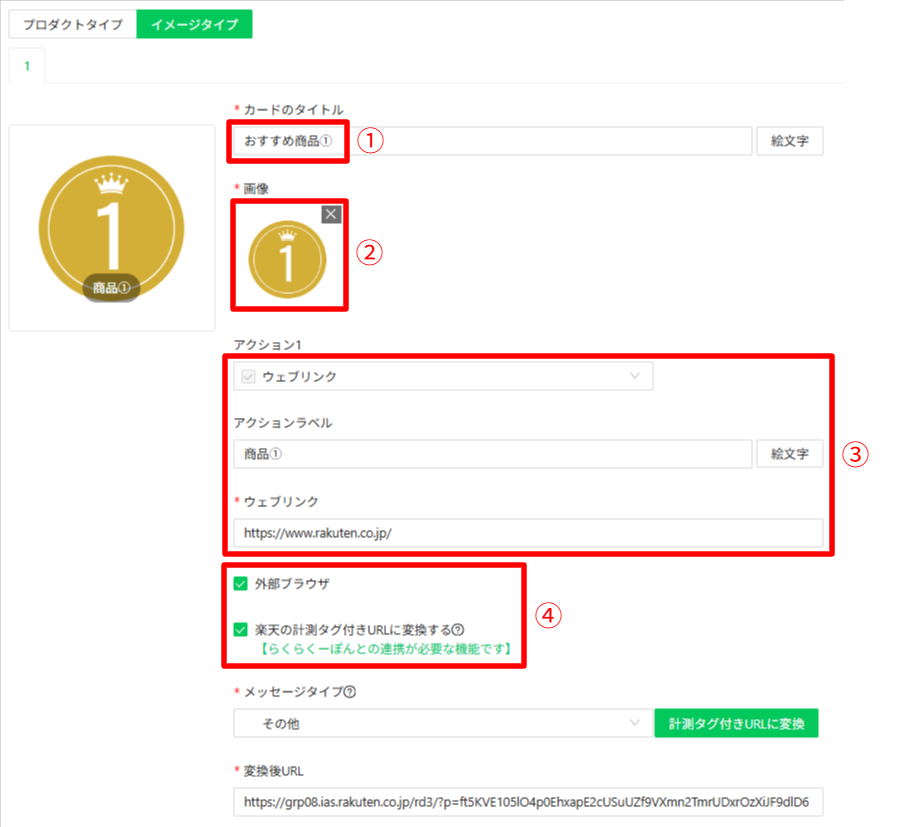Expand the メッセージタイプ dropdown showing その他

tap(440, 723)
